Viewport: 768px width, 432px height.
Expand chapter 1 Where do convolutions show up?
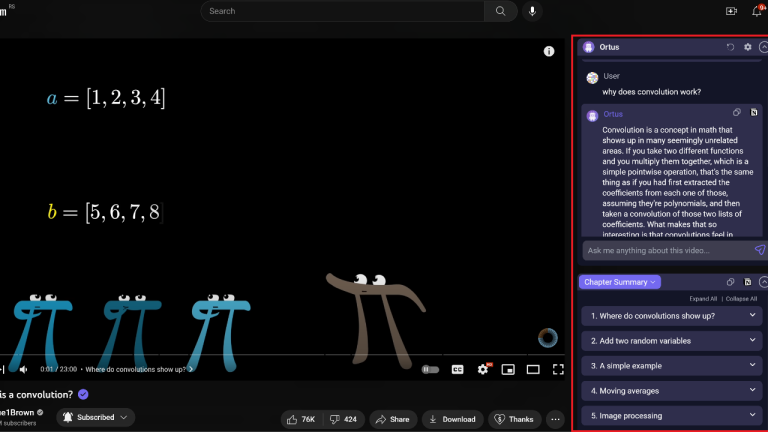[672, 316]
